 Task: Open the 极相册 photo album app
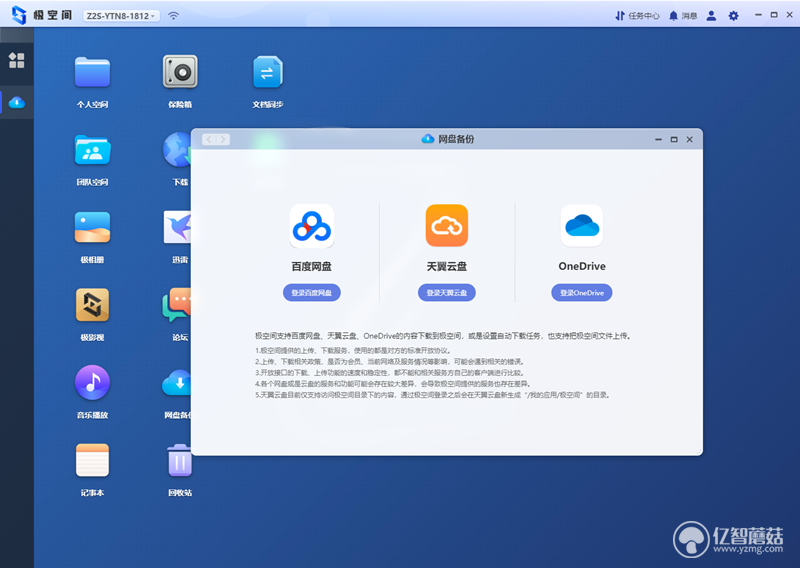[x=92, y=227]
